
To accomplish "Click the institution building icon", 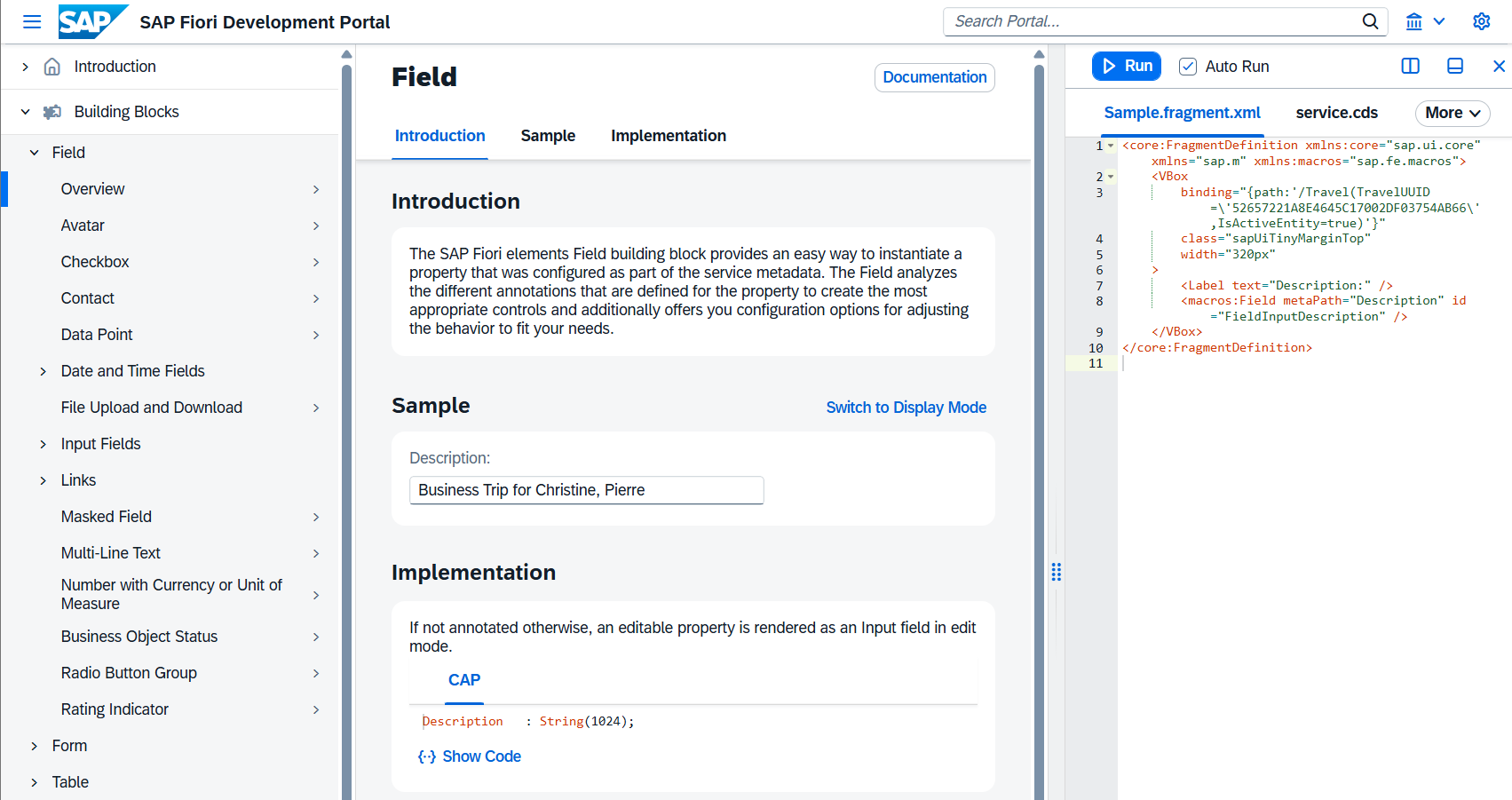I will click(x=1414, y=21).
